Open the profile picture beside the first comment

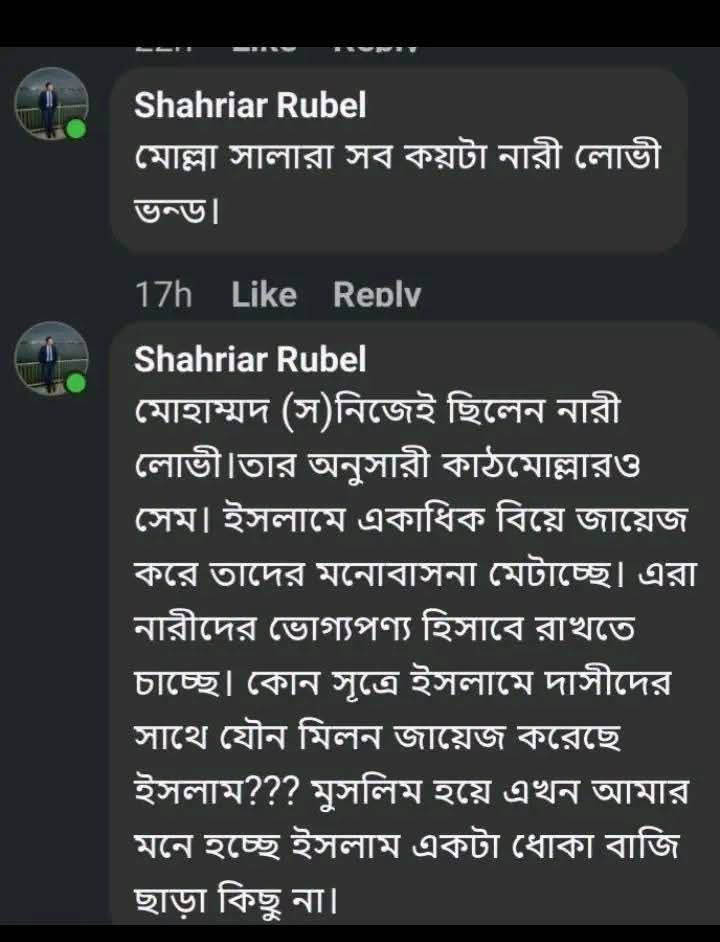(x=51, y=104)
